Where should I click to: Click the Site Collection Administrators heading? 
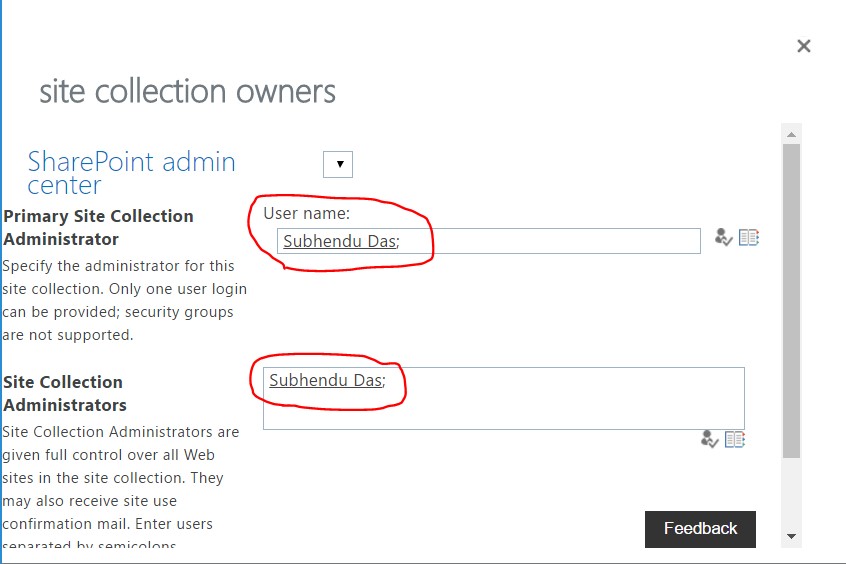pos(65,393)
